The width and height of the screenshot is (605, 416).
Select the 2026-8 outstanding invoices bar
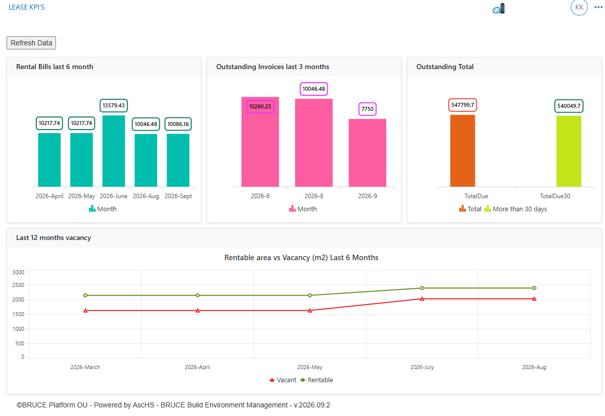[314, 143]
